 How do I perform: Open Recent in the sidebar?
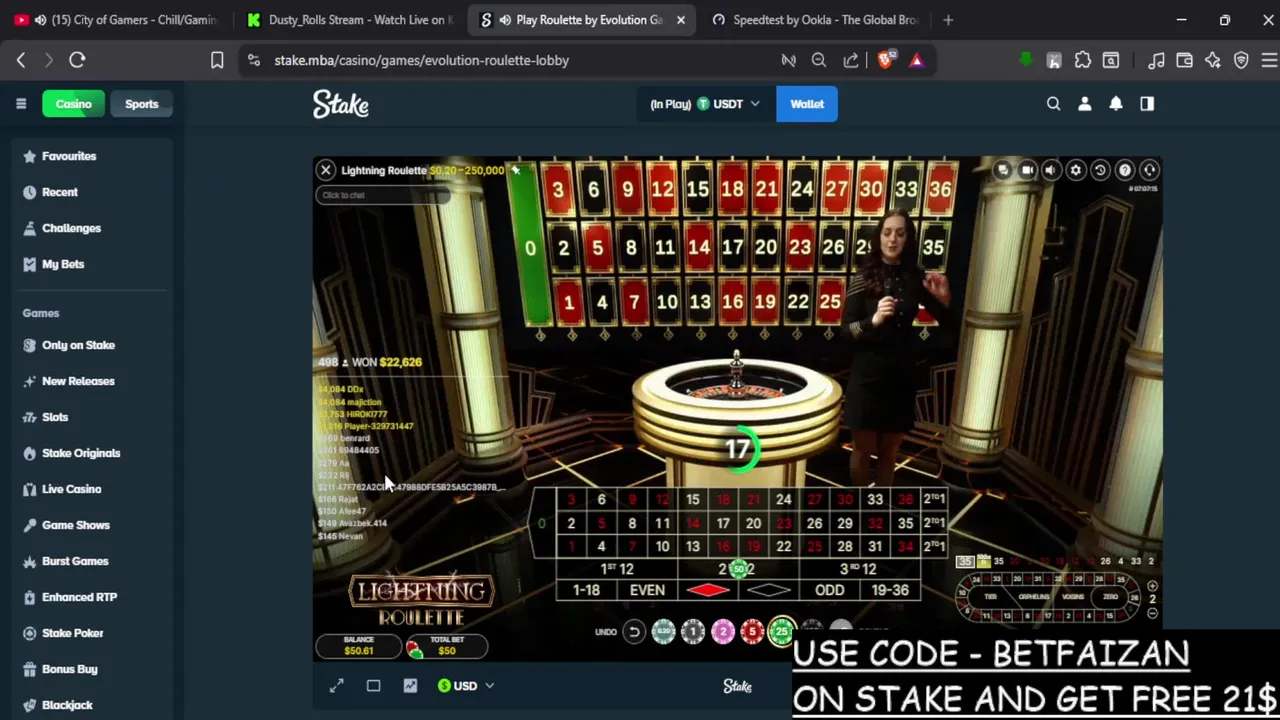pyautogui.click(x=90, y=192)
